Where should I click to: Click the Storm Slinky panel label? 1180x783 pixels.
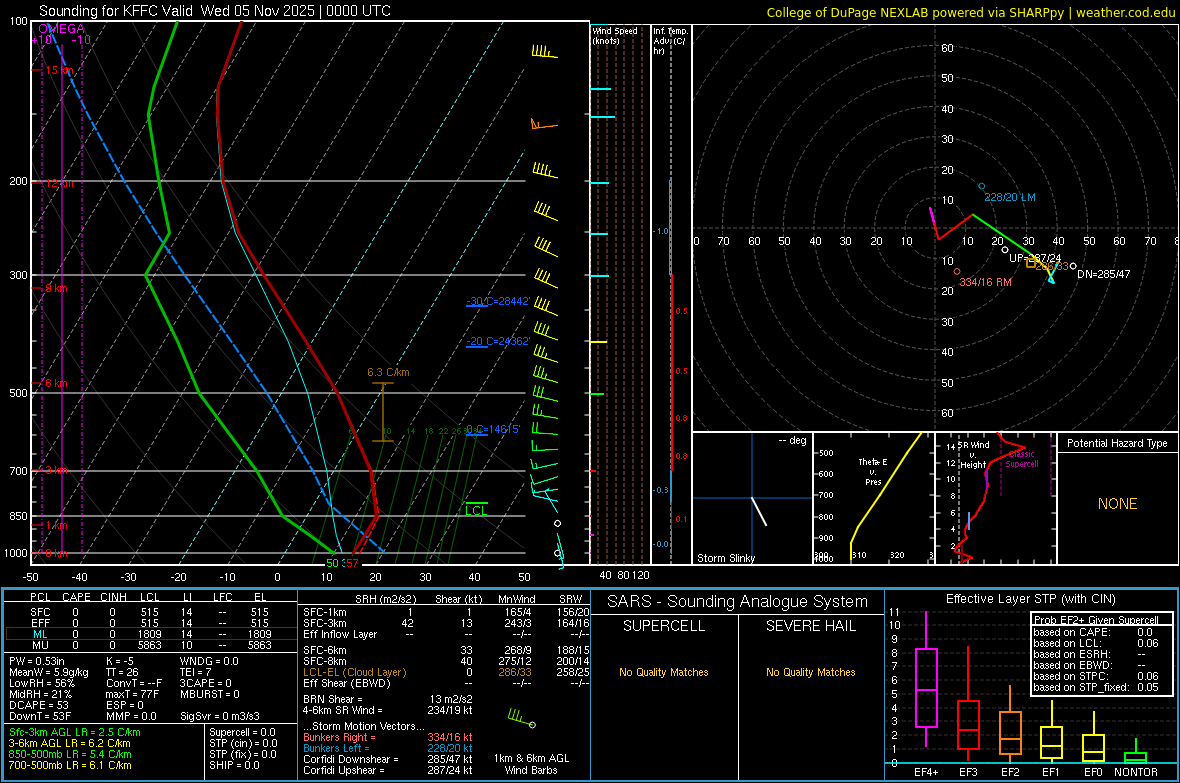725,558
